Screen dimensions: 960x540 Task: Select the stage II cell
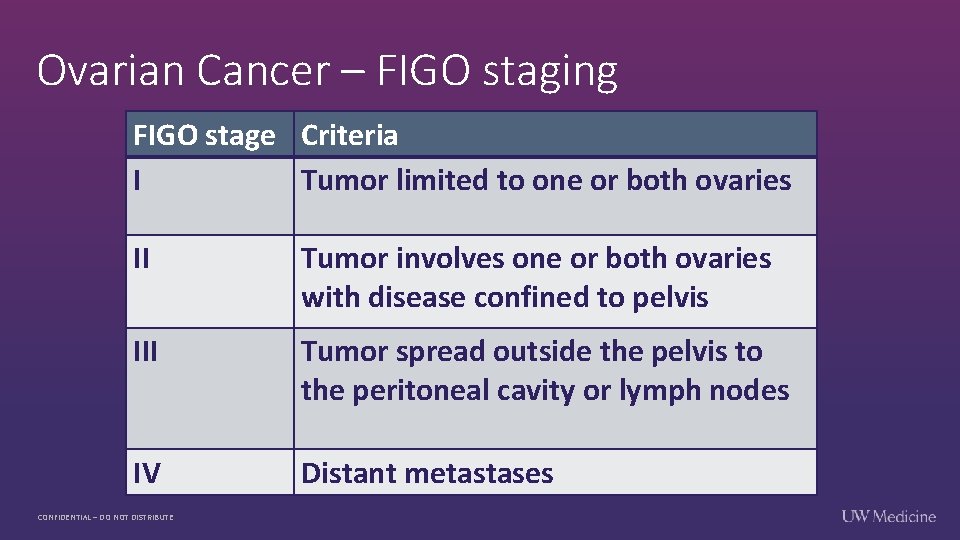pyautogui.click(x=143, y=259)
